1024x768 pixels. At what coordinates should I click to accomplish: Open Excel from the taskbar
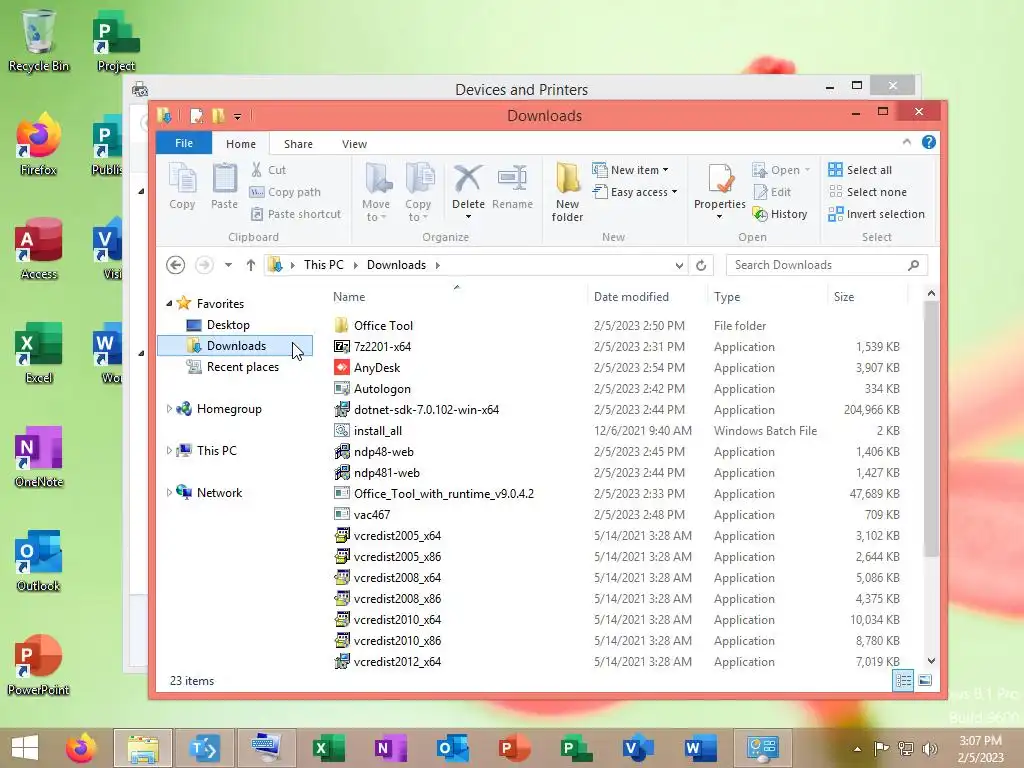tap(328, 748)
